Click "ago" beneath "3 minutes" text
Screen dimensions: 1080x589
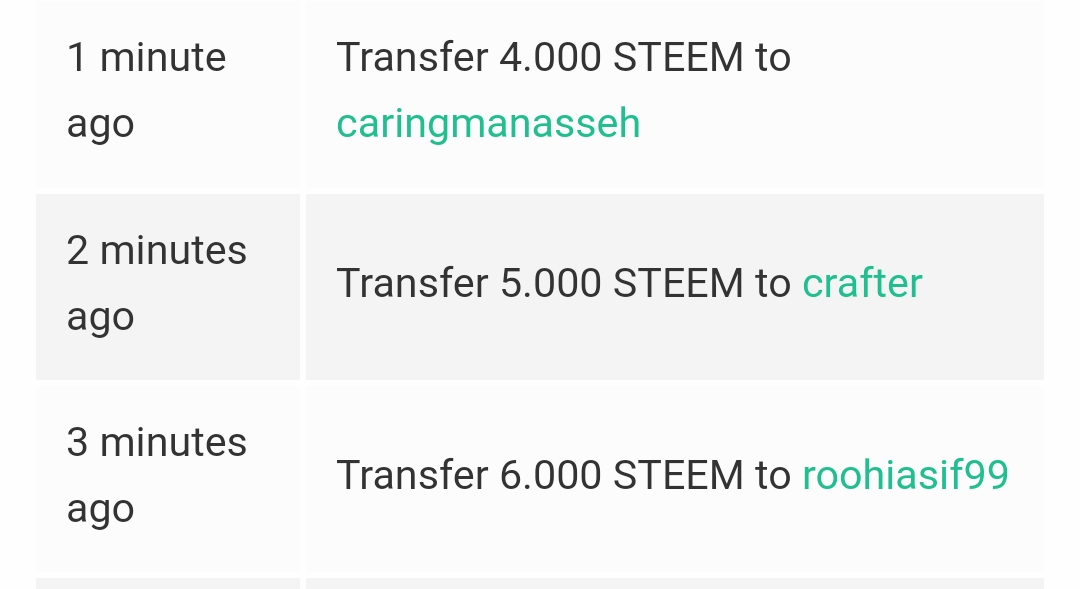pos(100,510)
